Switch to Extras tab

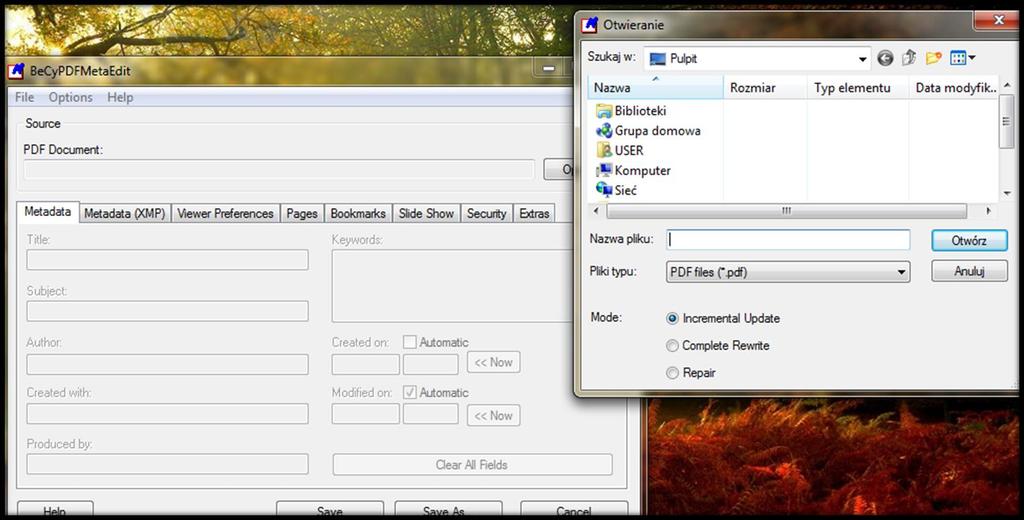[x=534, y=214]
